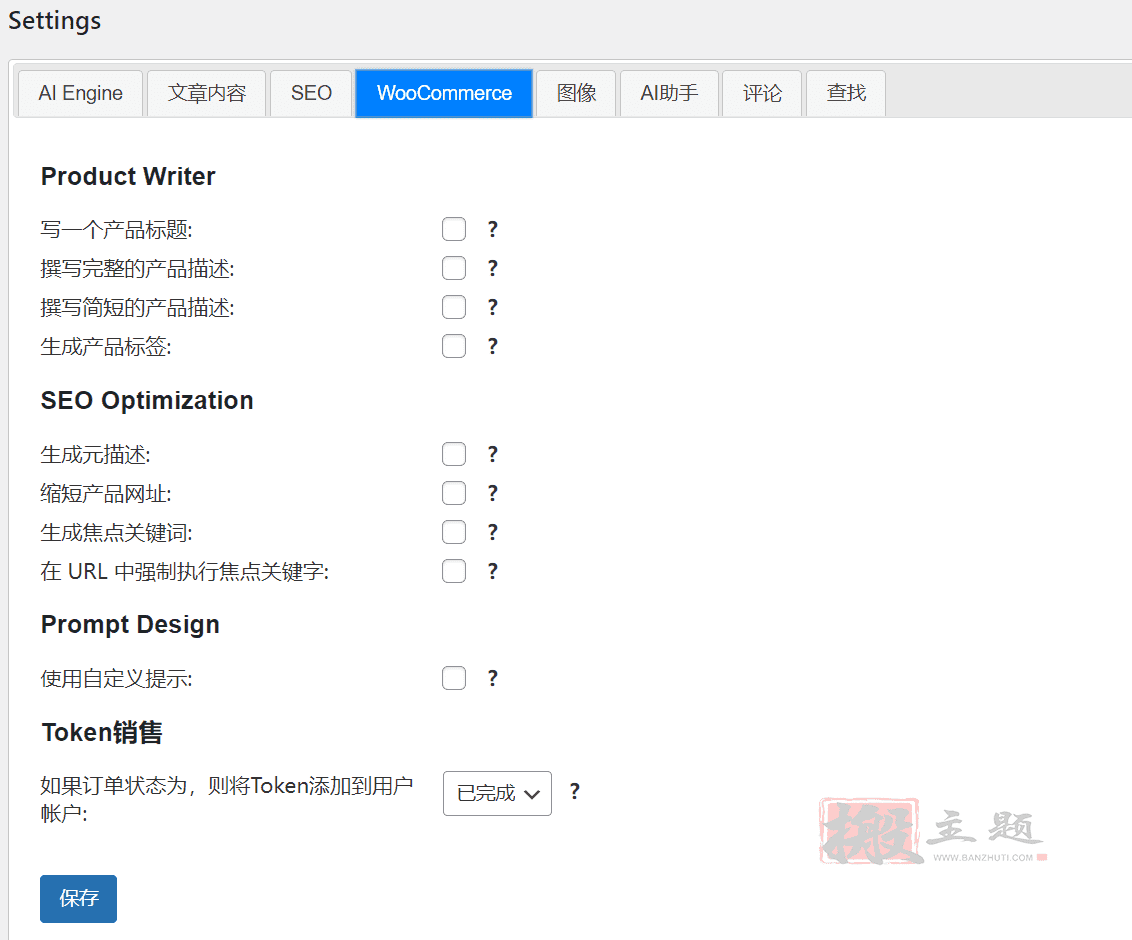Click the Settings page title
This screenshot has height=940, width=1132.
(x=55, y=21)
